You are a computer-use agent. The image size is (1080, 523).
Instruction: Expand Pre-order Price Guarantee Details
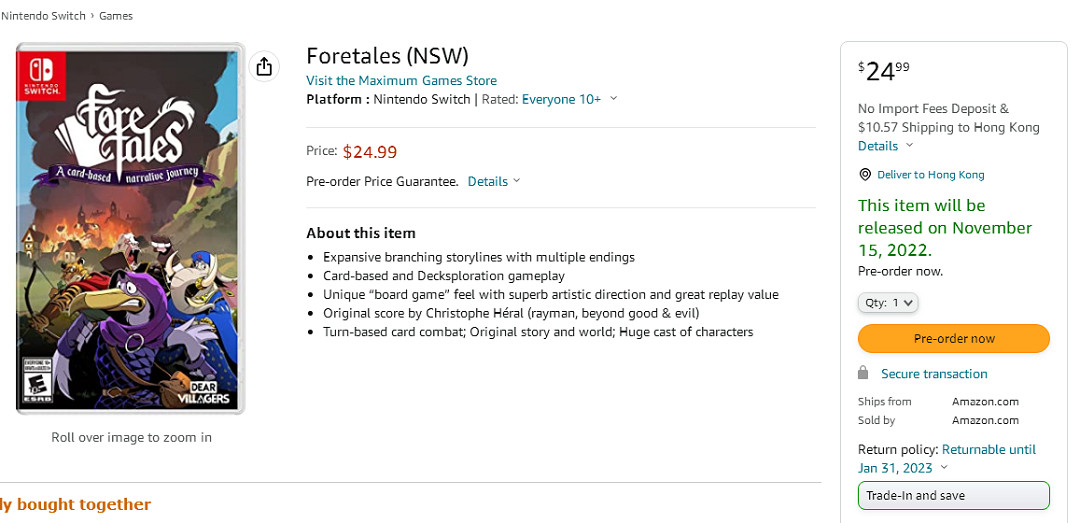(494, 181)
